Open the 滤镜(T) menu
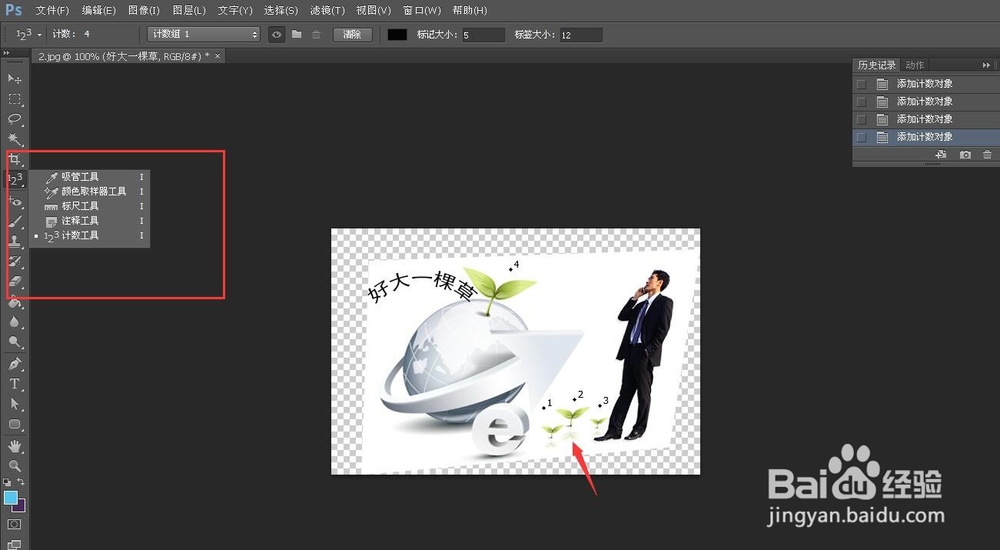 click(x=327, y=10)
